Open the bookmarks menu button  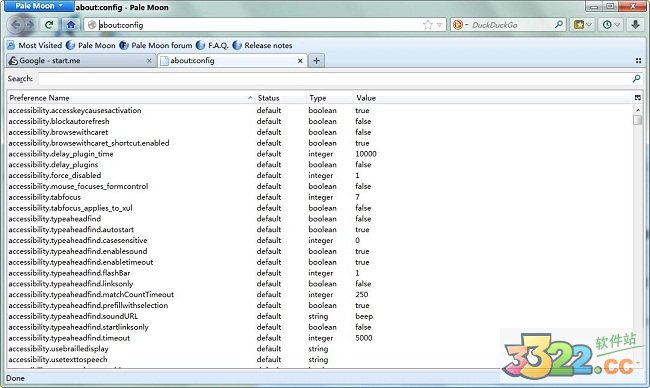(x=582, y=25)
